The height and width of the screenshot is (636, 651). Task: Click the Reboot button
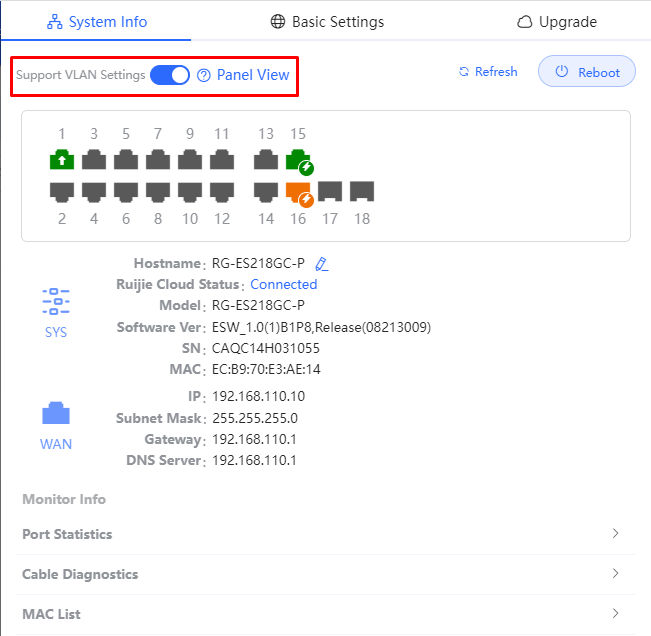click(587, 71)
